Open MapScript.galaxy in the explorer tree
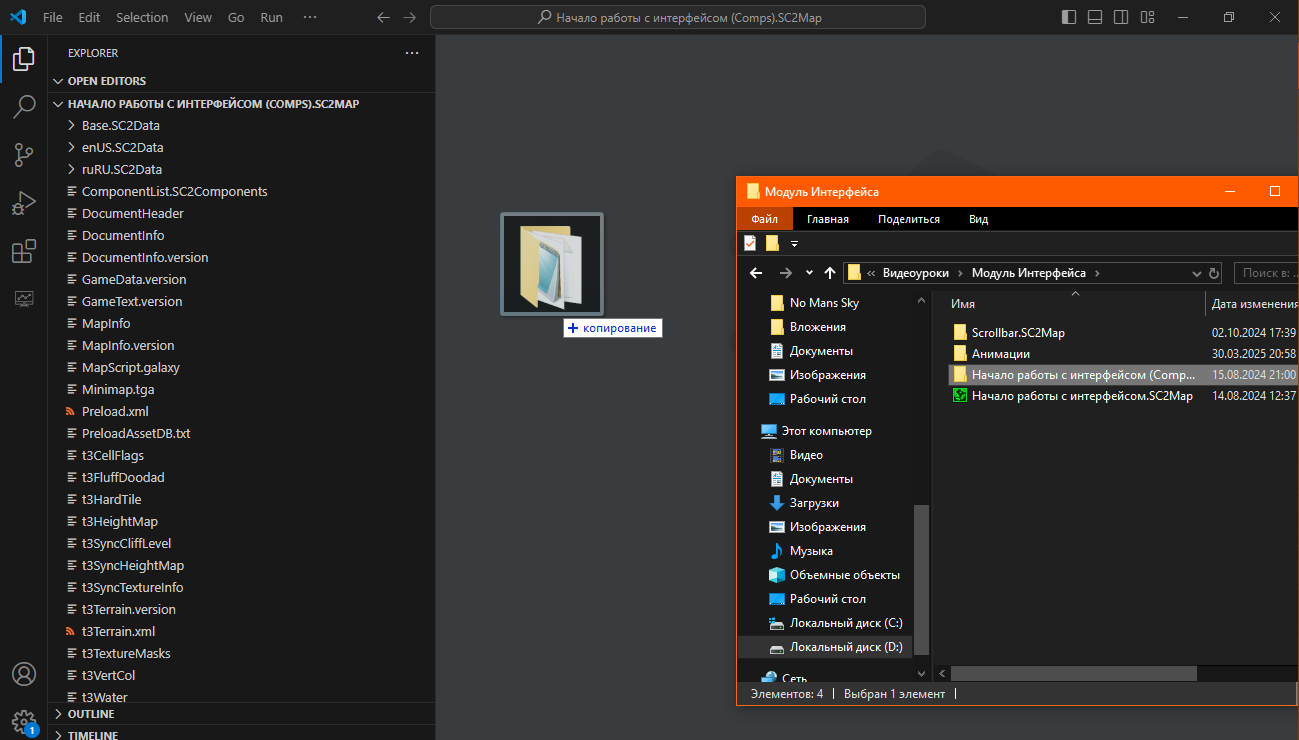 (x=130, y=368)
